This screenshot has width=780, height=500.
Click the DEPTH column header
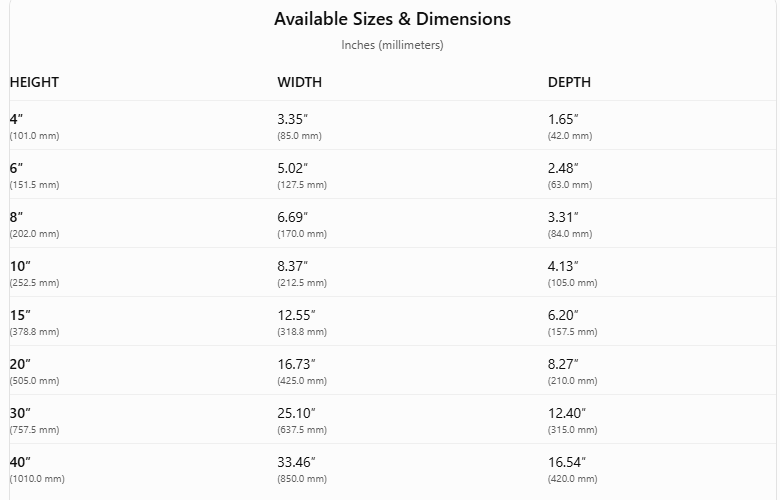(570, 82)
